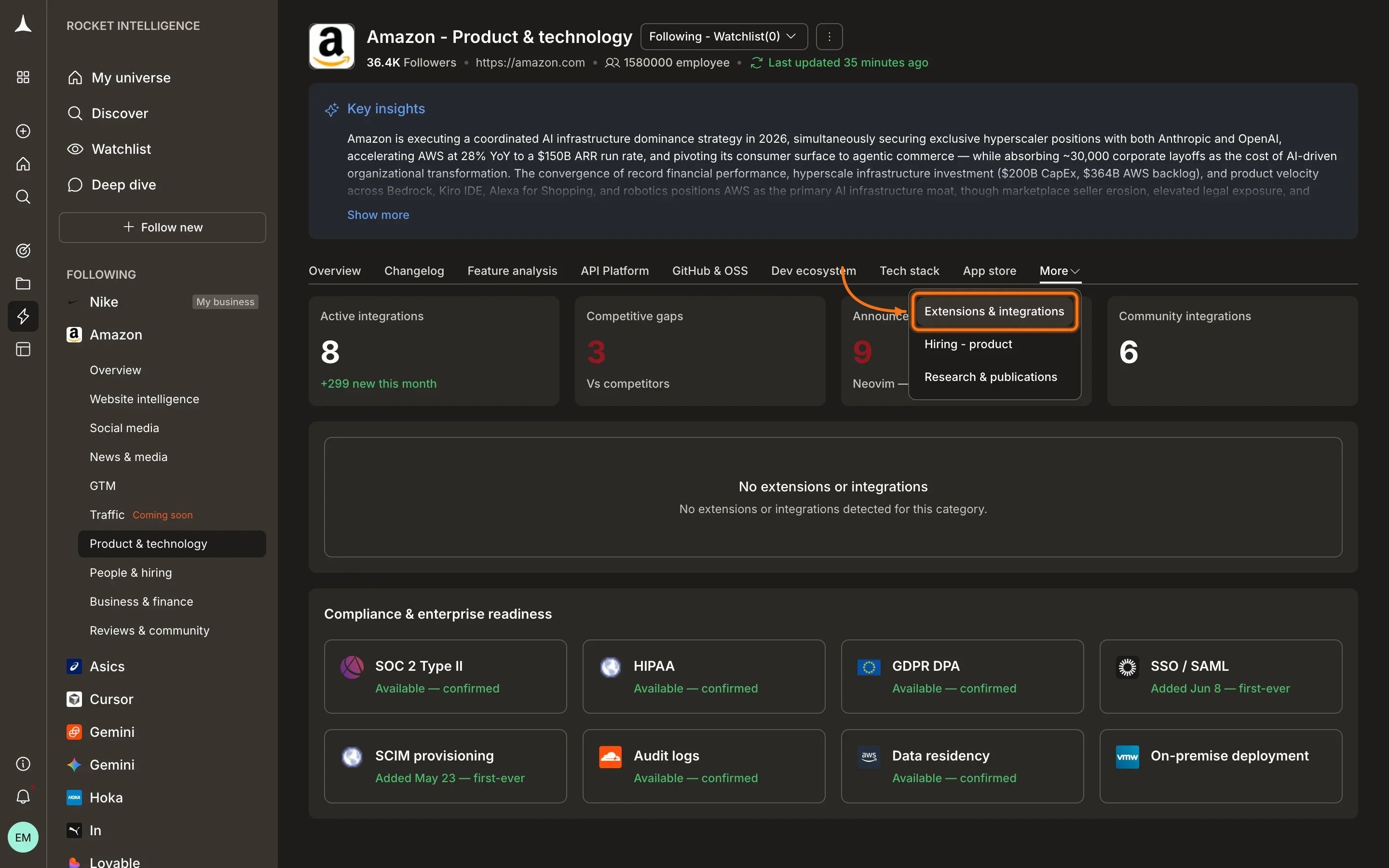Click Show more under Key insights

pos(378,215)
